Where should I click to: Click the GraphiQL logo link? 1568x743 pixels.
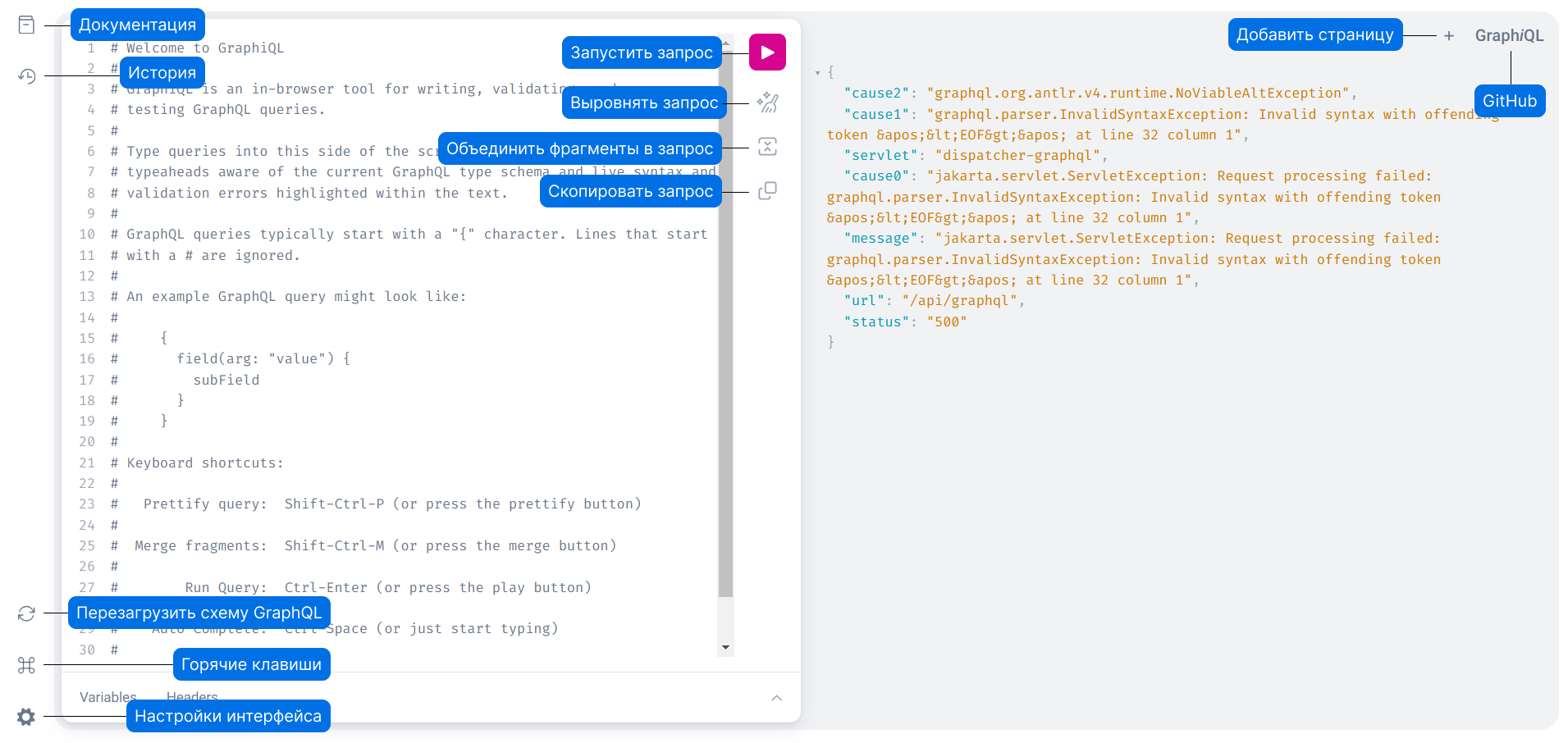1509,36
